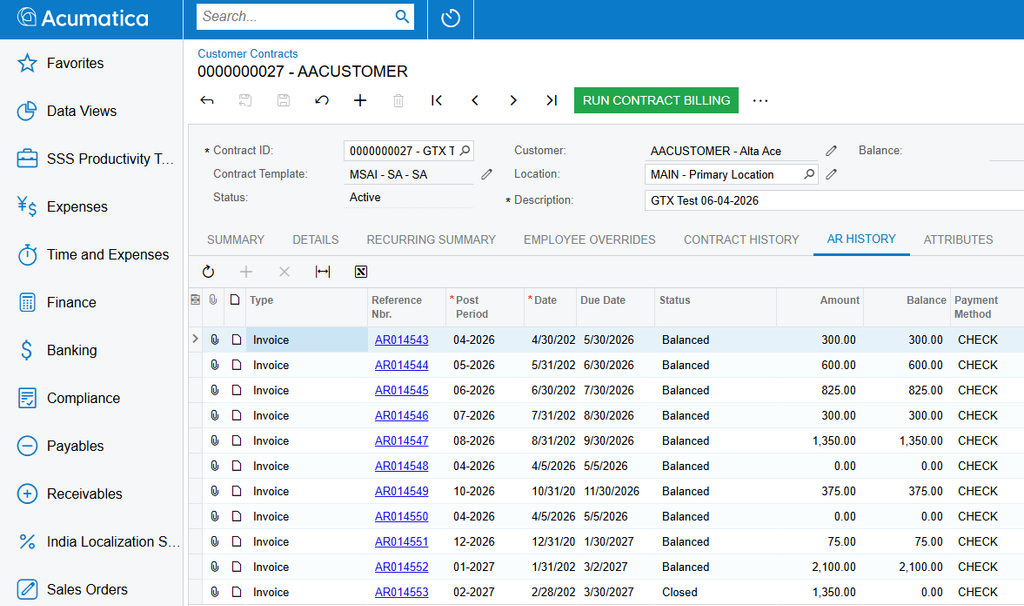The height and width of the screenshot is (606, 1024).
Task: Open the more actions ellipsis menu
Action: tap(760, 101)
